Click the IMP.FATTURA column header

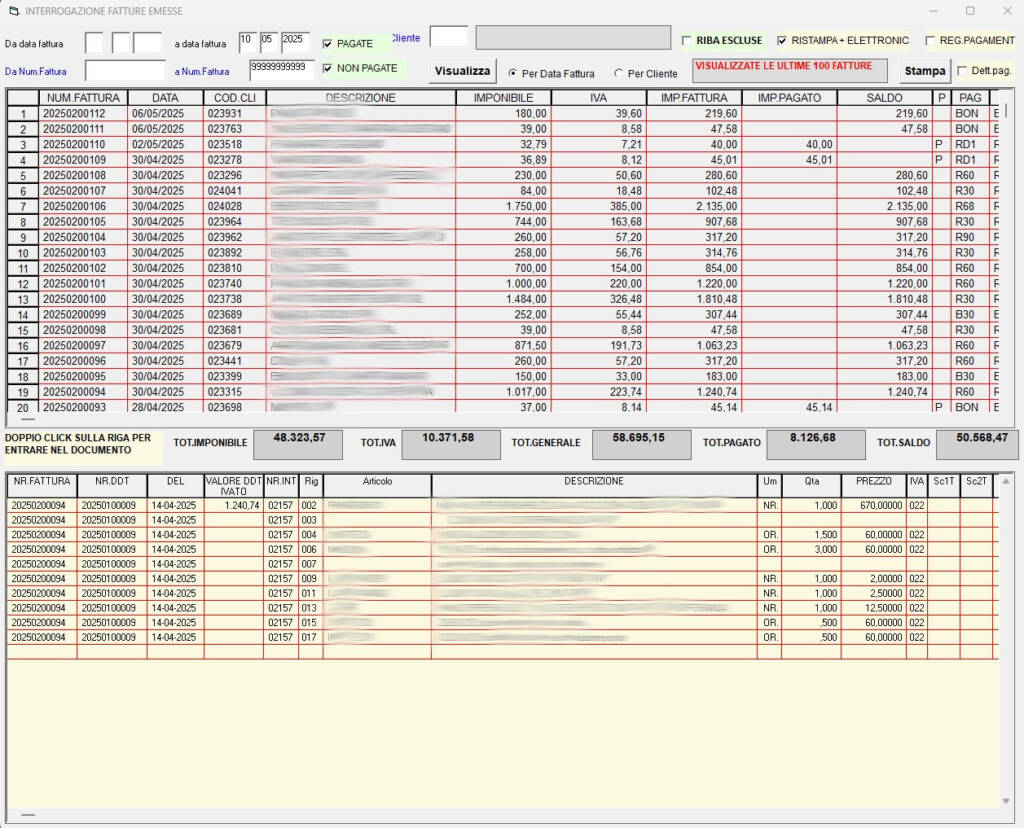(x=694, y=98)
